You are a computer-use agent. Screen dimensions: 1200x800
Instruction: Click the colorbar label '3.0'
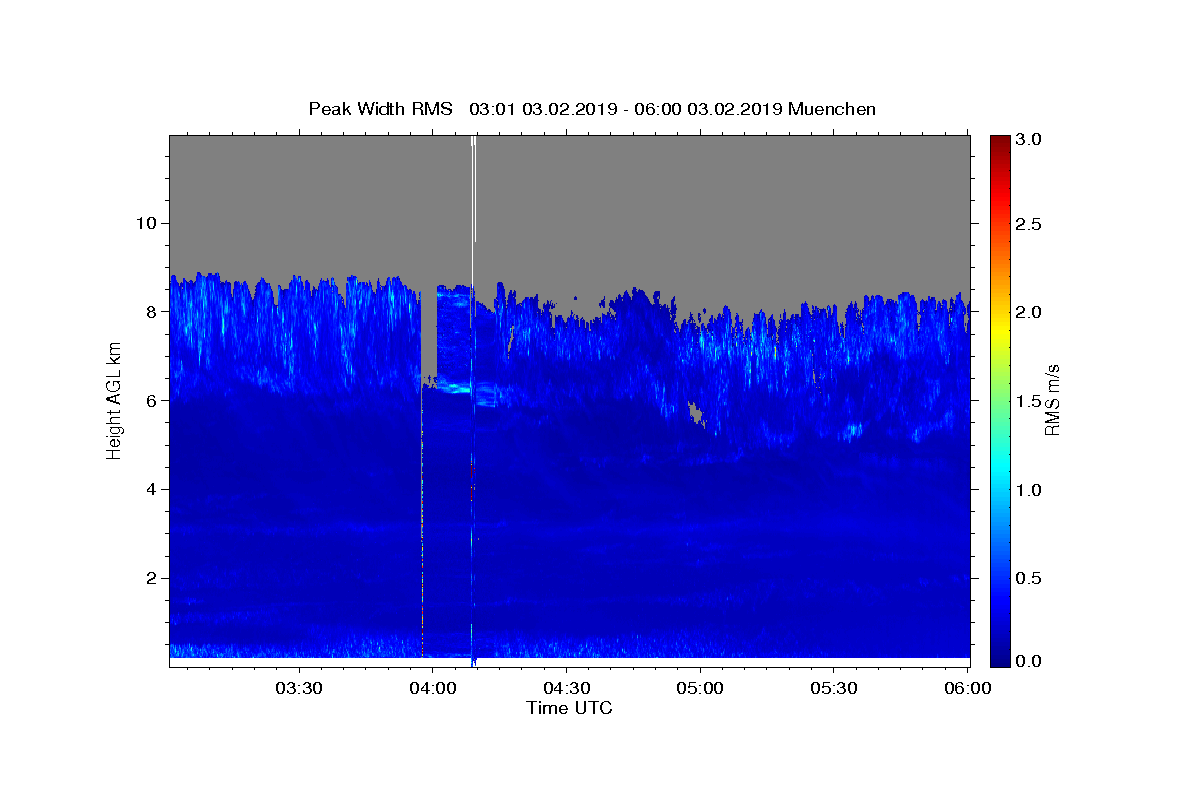[1028, 139]
